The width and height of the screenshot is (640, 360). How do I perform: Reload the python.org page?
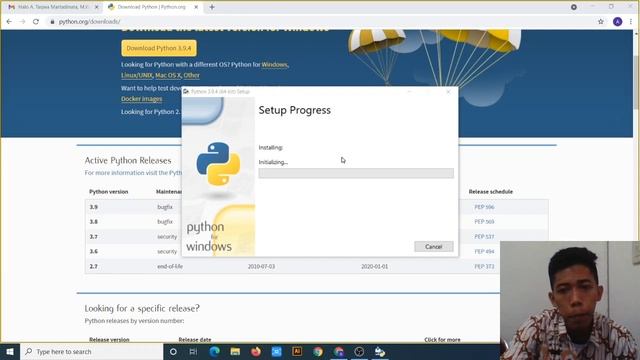[x=36, y=22]
